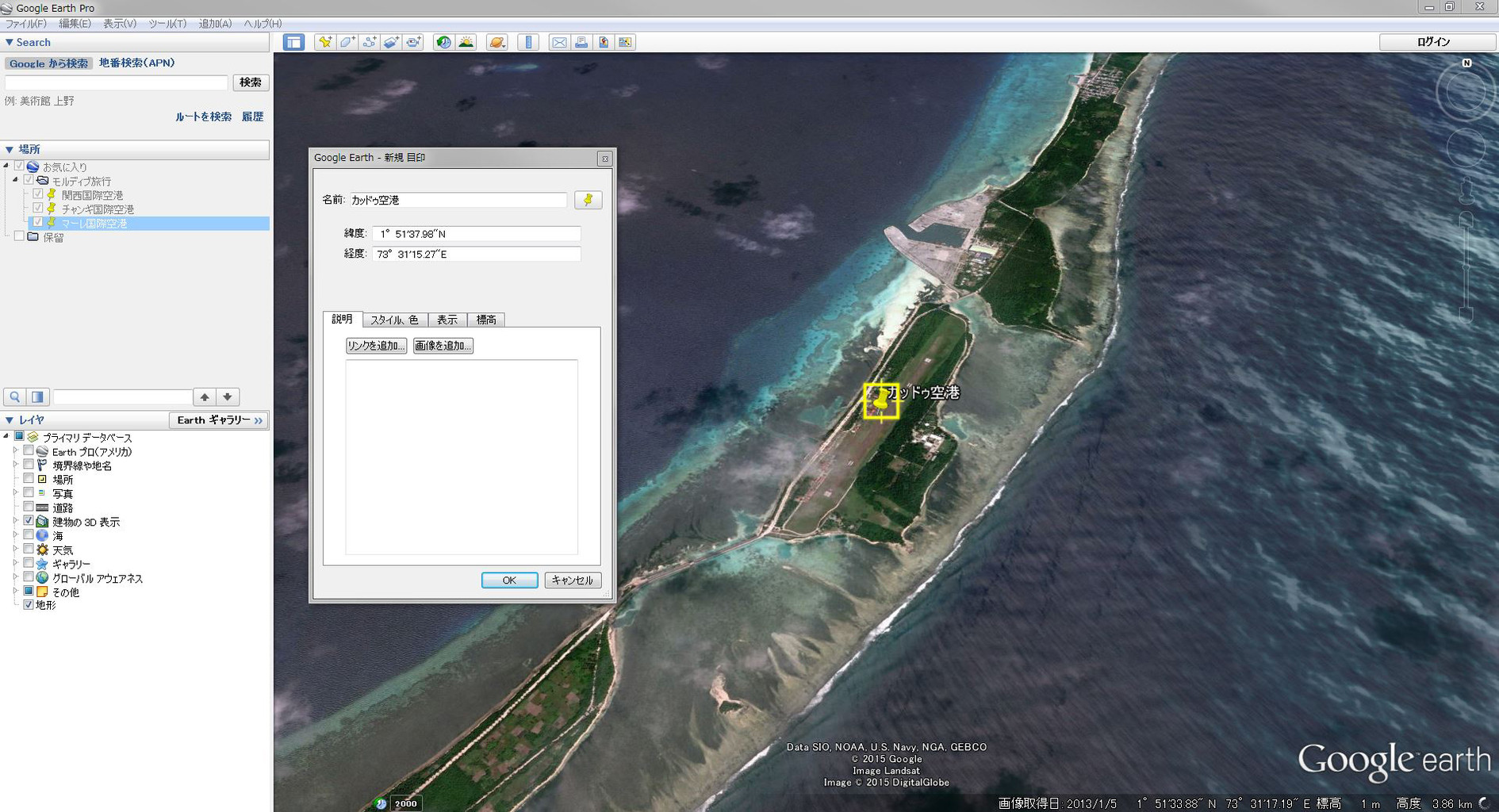Enable 写真 layer checkbox
Screen dimensions: 1499x812
[29, 492]
